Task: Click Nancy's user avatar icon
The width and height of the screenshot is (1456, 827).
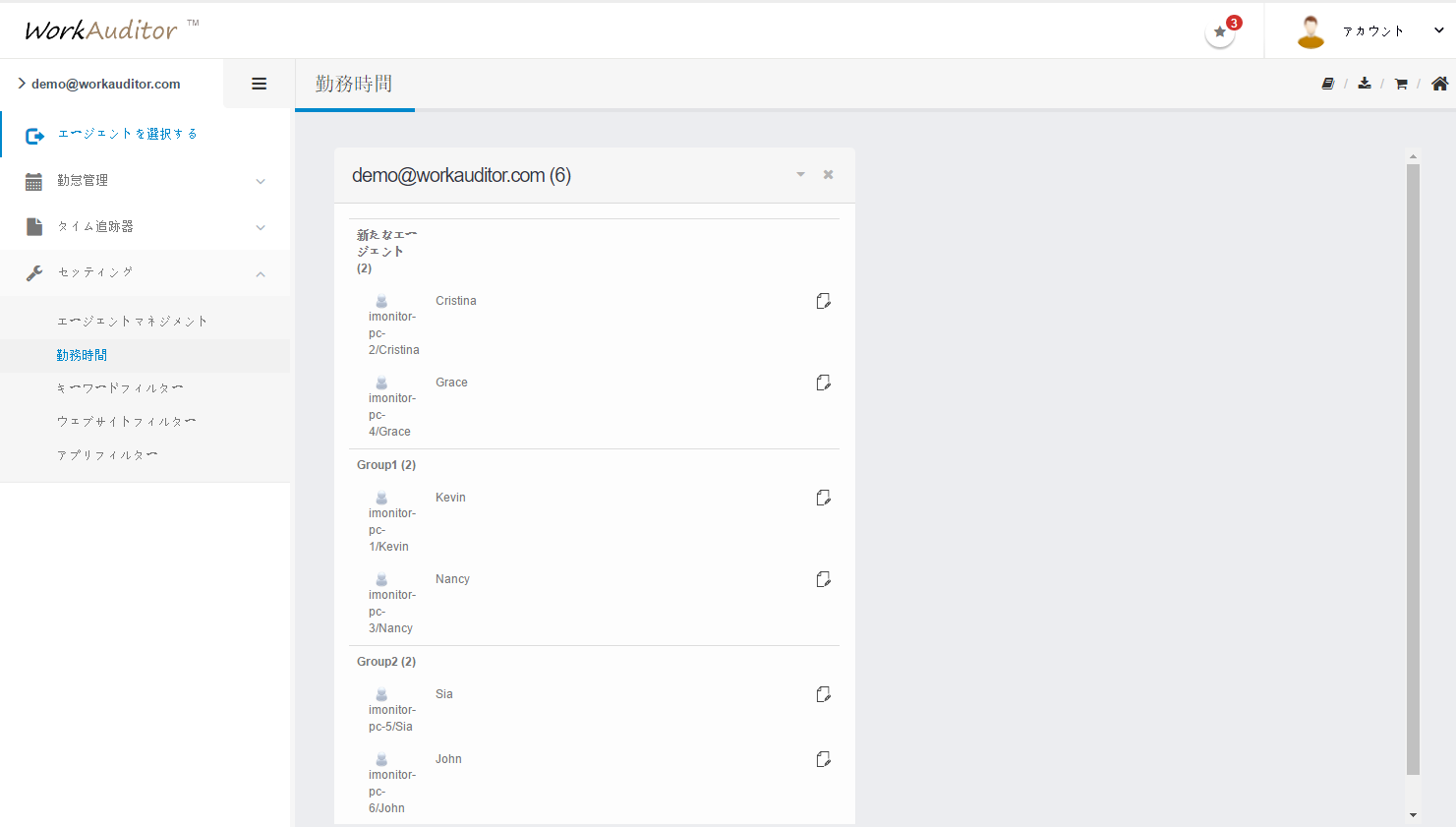Action: (381, 579)
